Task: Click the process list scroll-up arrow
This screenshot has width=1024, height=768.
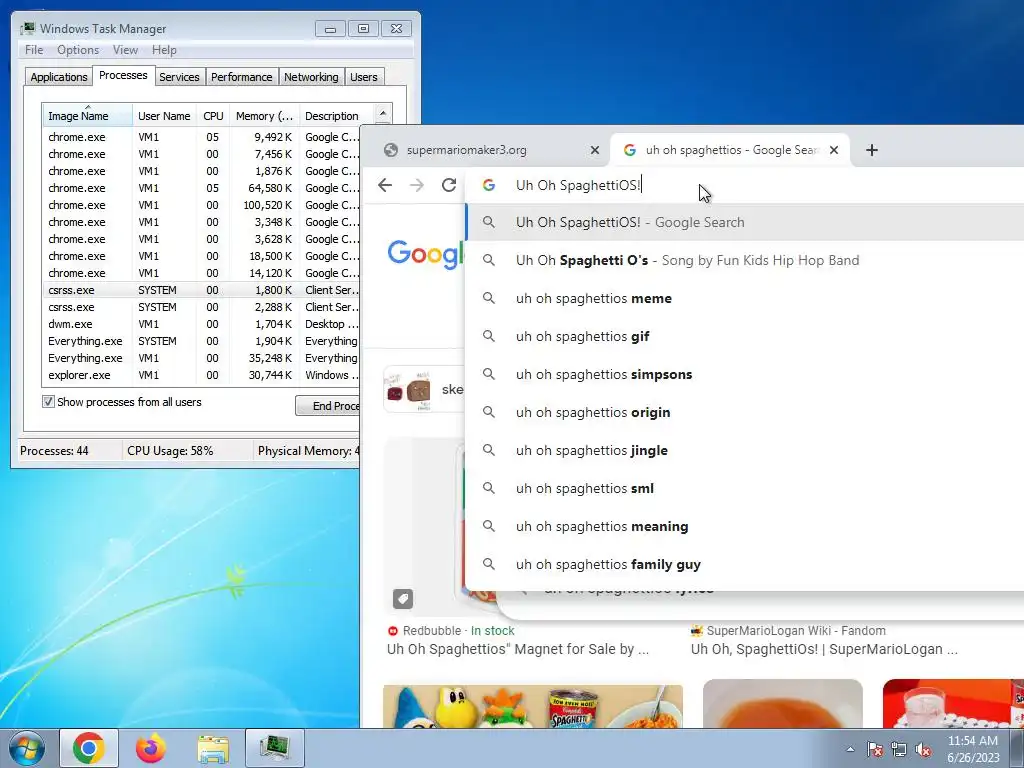Action: pyautogui.click(x=383, y=112)
